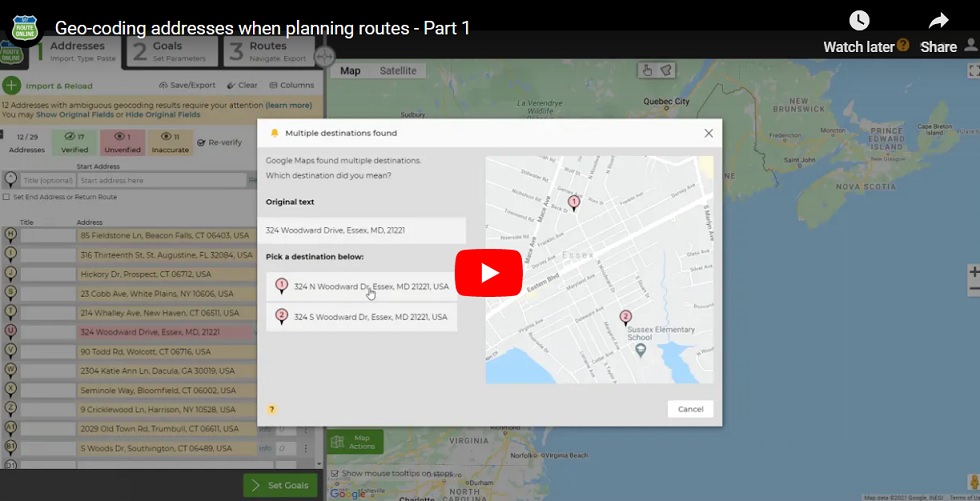Click the Clear eraser option
The image size is (980, 501).
pyautogui.click(x=242, y=86)
